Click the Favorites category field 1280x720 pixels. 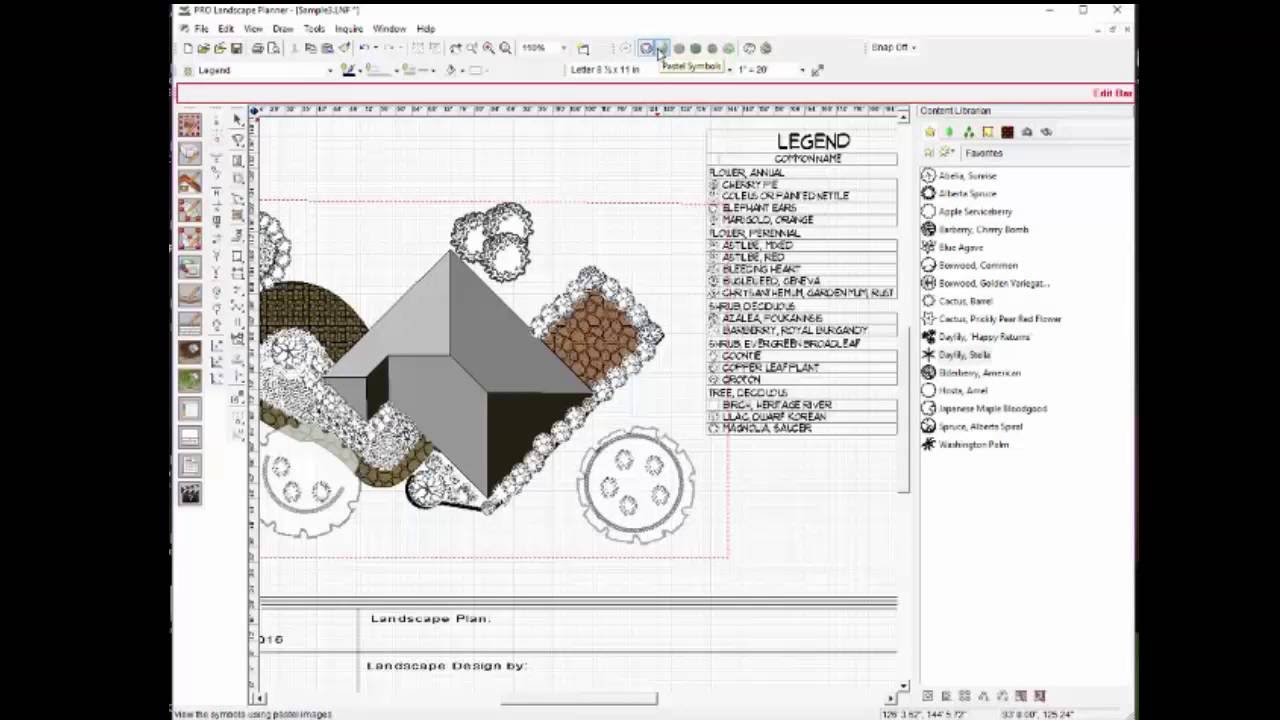[x=1045, y=153]
